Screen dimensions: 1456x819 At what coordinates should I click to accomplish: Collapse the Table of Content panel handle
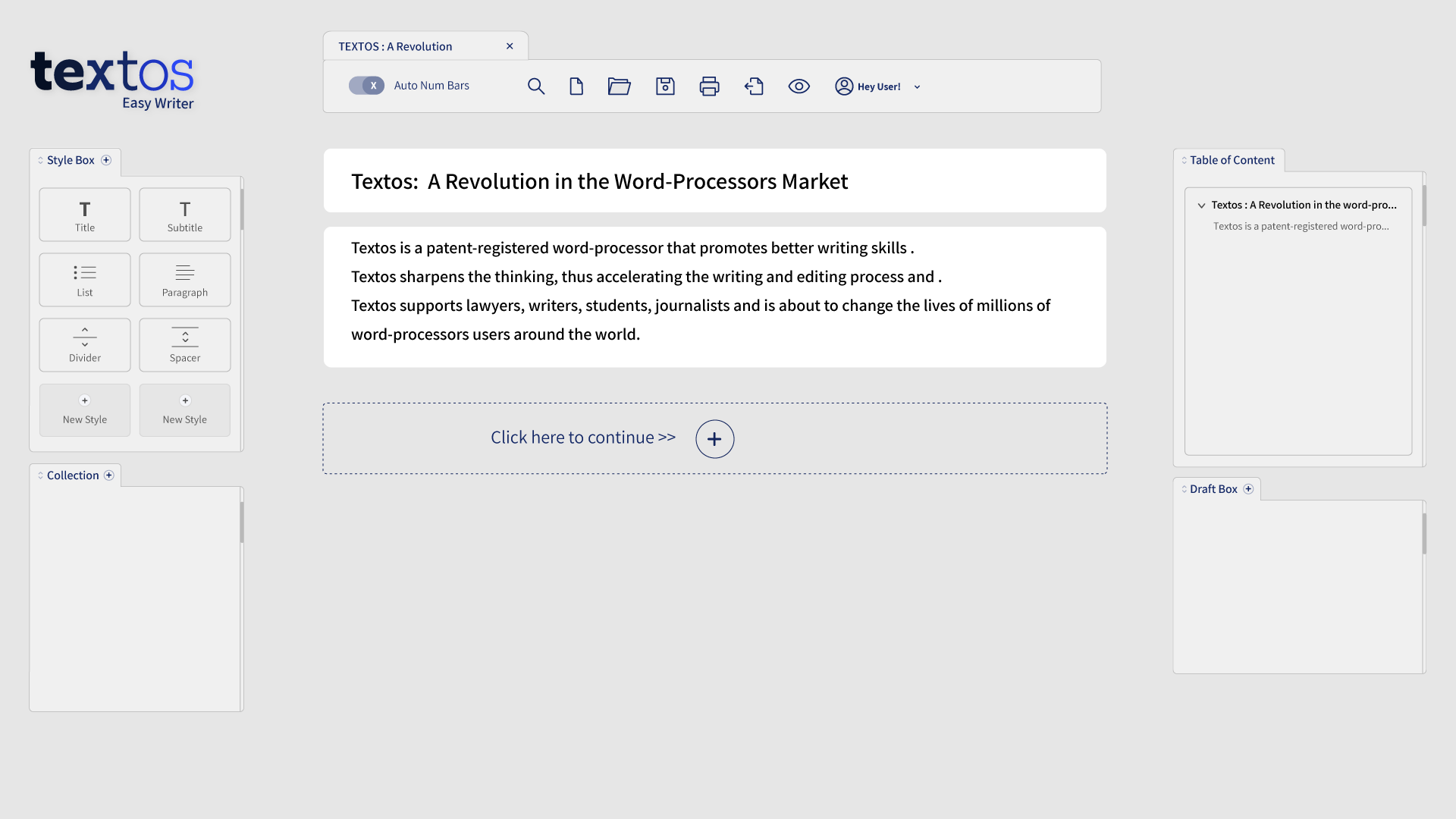click(x=1184, y=160)
